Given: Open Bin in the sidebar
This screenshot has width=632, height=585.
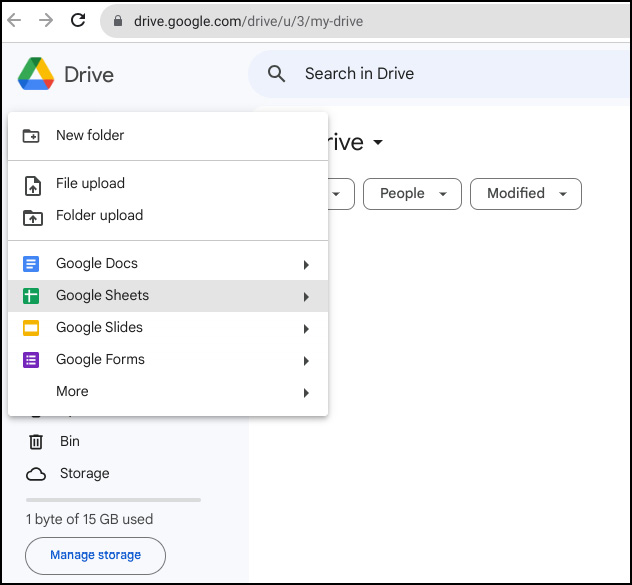Looking at the screenshot, I should 70,442.
